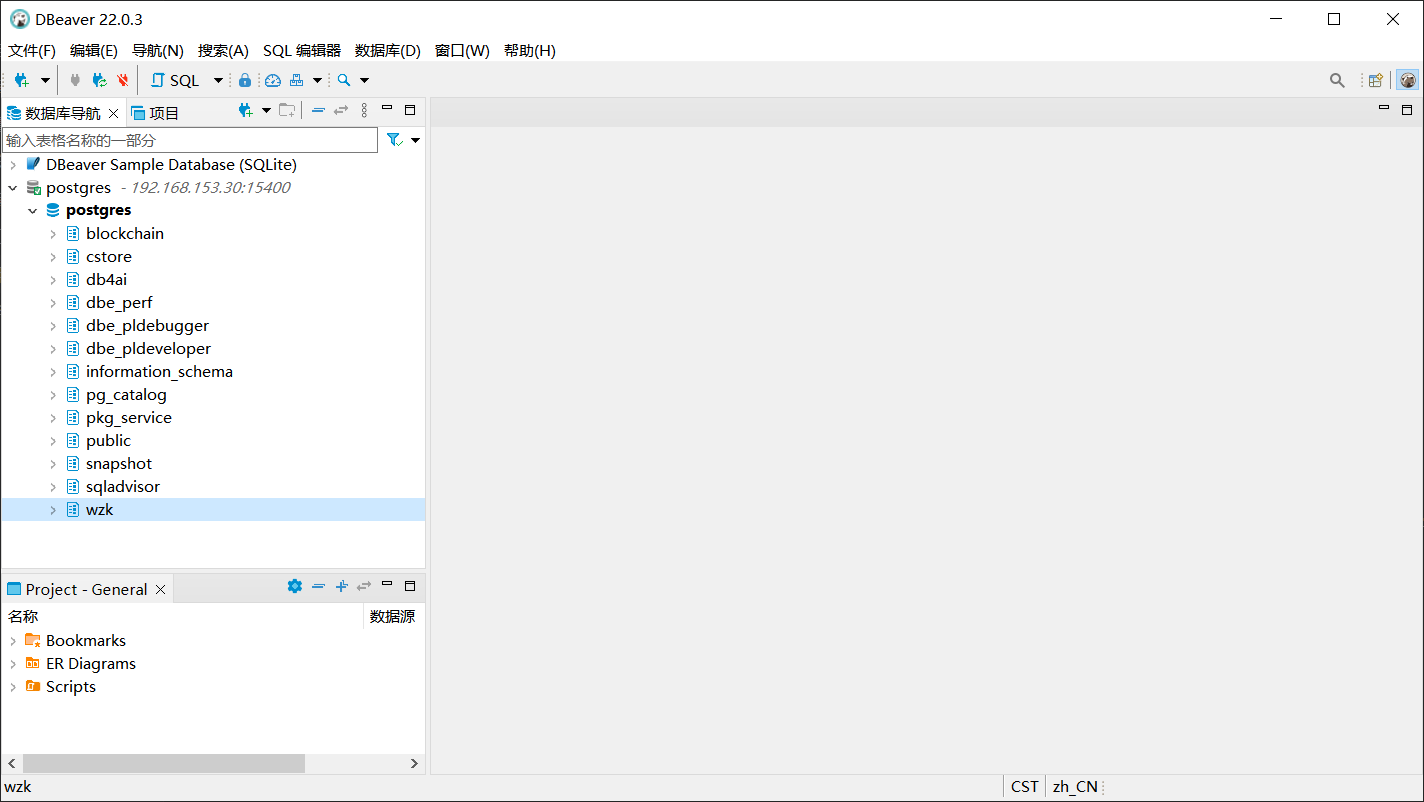The width and height of the screenshot is (1424, 802).
Task: Click the filter funnel icon in navigator
Action: [x=394, y=140]
